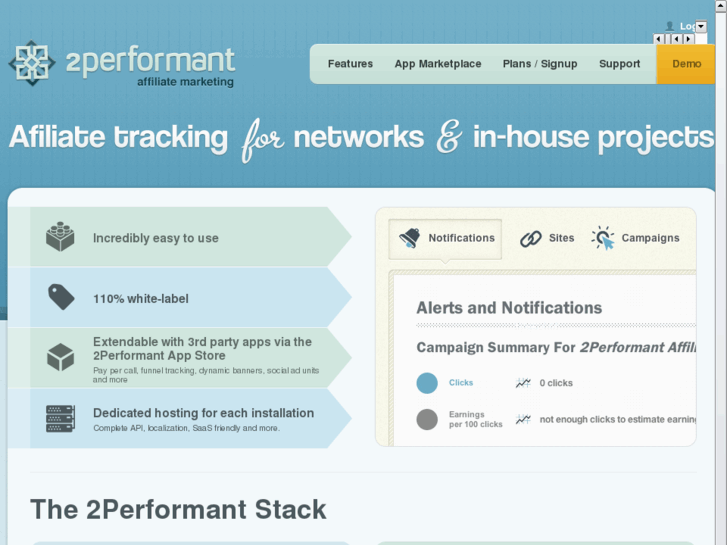Click the 2Performant logo emblem
Viewport: 727px width, 545px height.
(x=31, y=63)
